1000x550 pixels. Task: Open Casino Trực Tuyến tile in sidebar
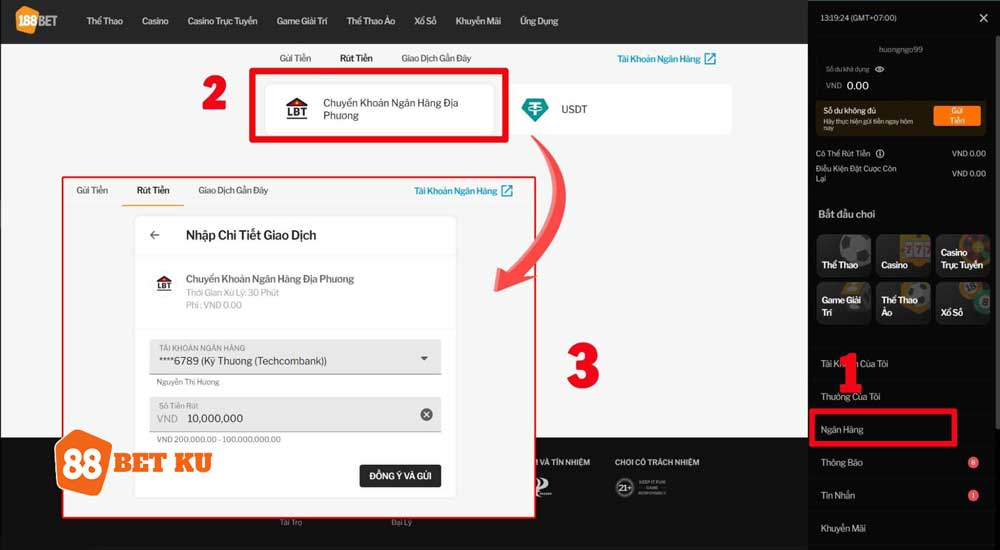click(962, 255)
